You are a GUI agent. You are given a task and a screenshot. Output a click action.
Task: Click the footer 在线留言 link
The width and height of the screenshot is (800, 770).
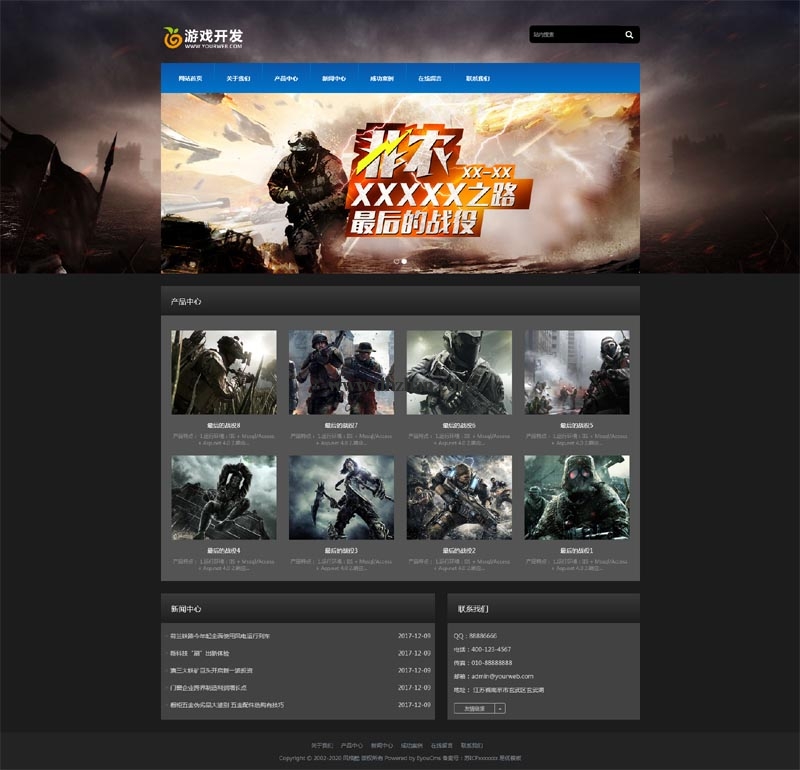(442, 746)
